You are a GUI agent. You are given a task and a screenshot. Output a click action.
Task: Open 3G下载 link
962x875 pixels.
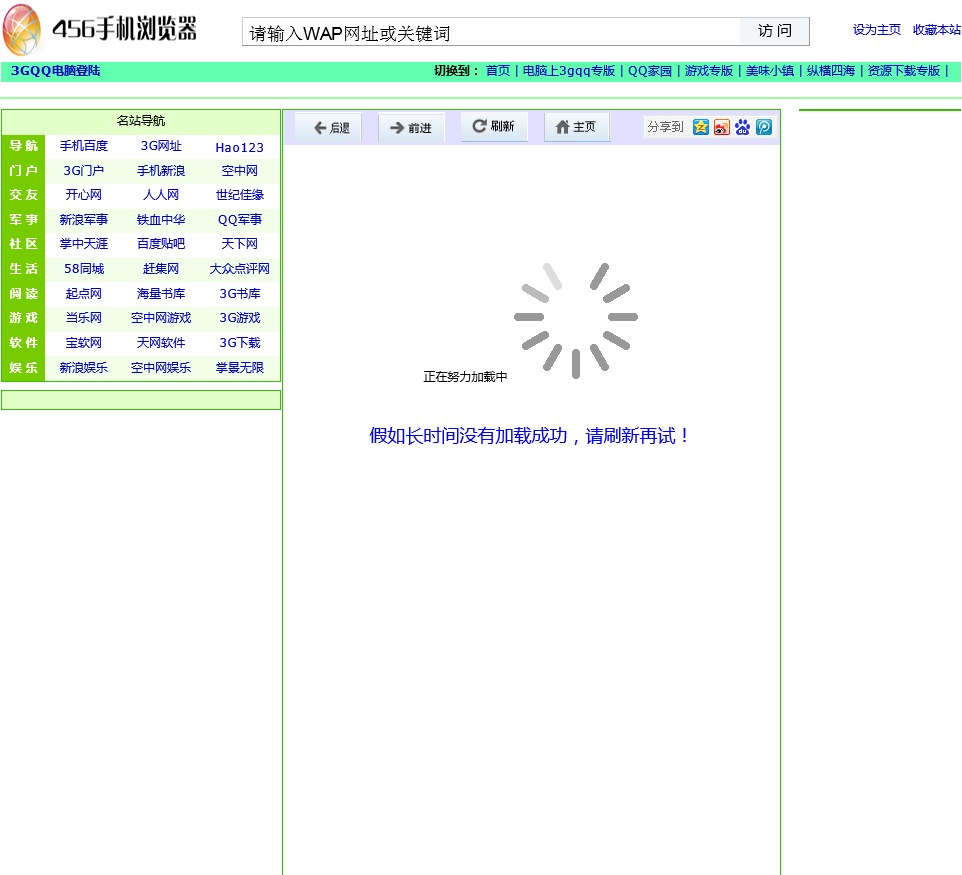(x=240, y=343)
